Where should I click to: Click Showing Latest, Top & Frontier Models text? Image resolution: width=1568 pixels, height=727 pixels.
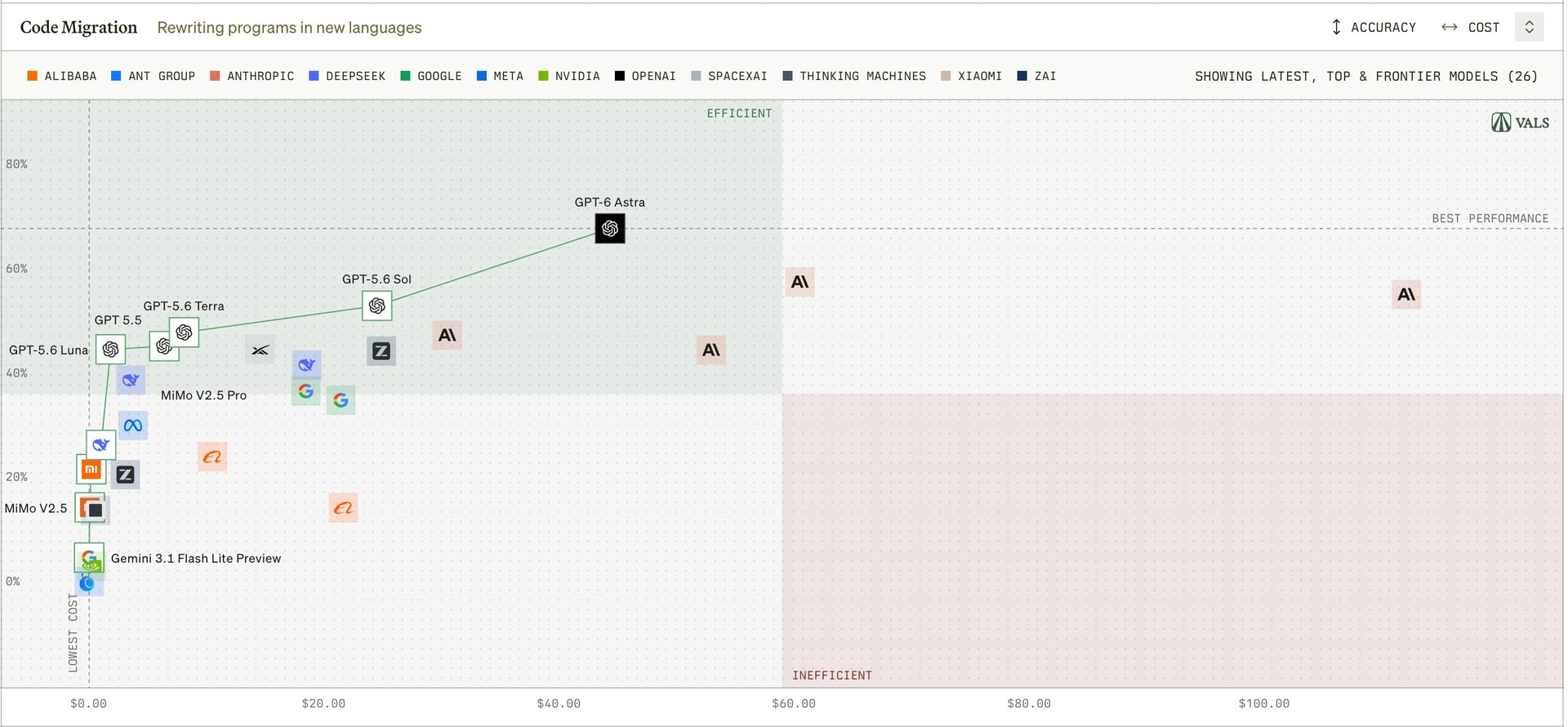coord(1366,76)
